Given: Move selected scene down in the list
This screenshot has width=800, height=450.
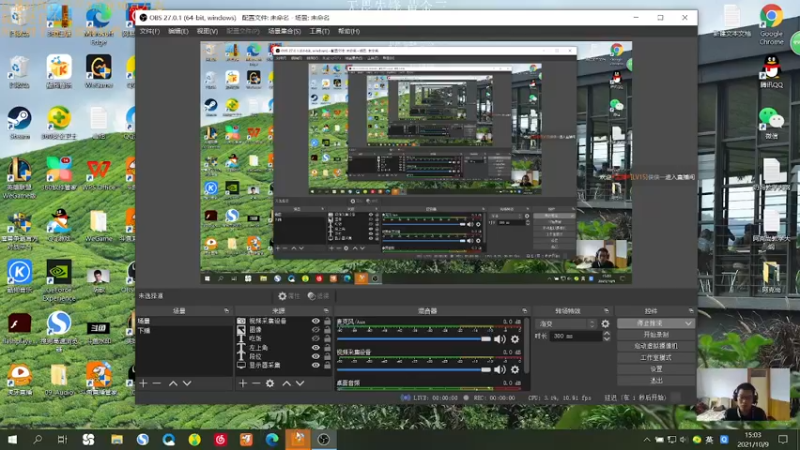Looking at the screenshot, I should click(x=187, y=383).
